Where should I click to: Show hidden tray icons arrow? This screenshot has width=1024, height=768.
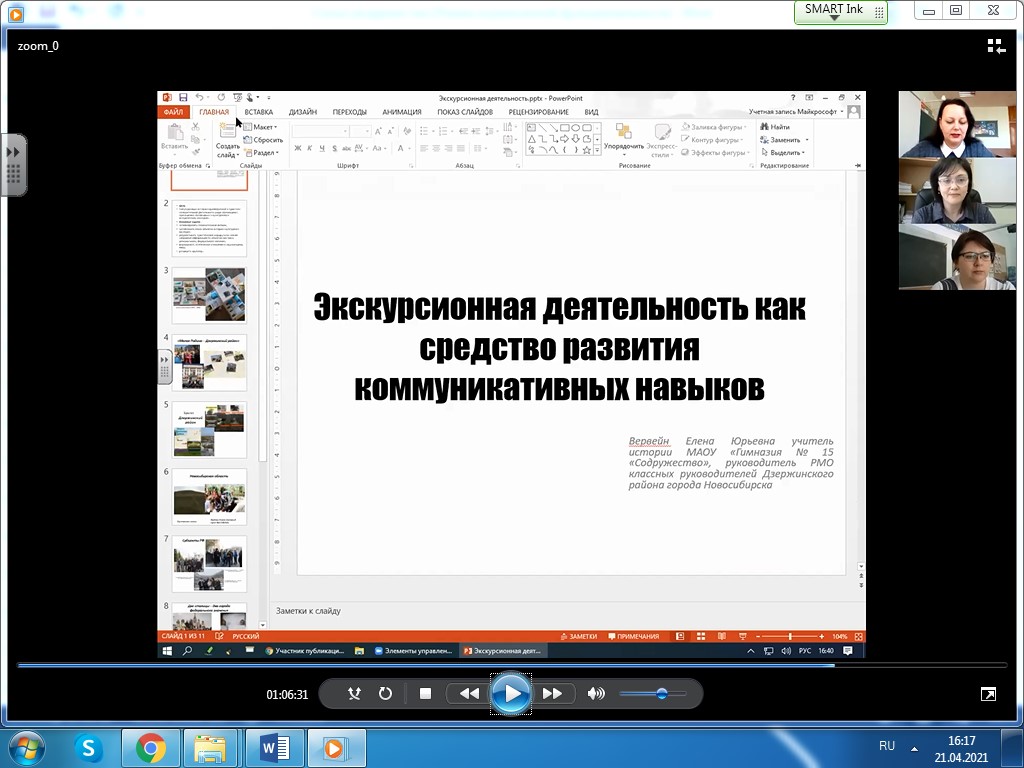click(914, 747)
